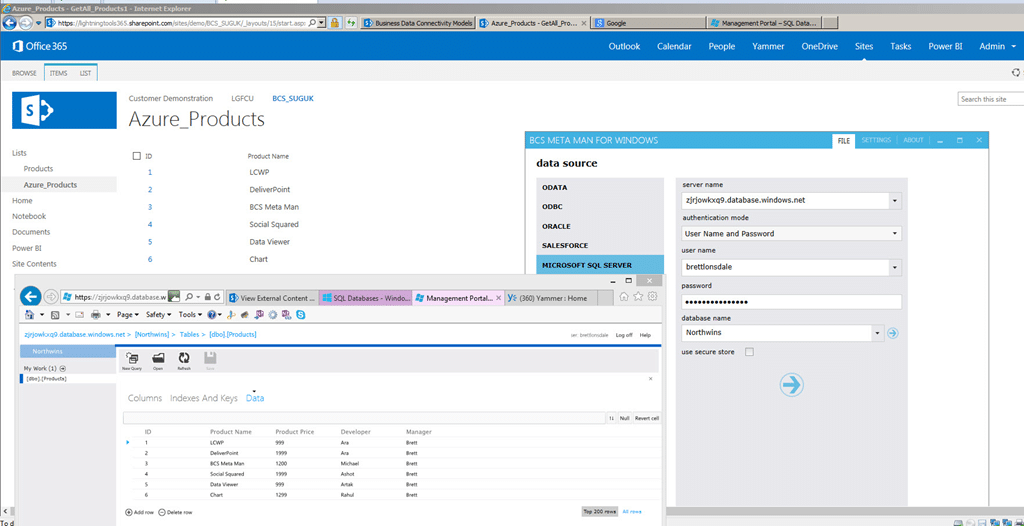Open SETTINGS in BCS Meta Man
The width and height of the screenshot is (1024, 526).
coord(876,140)
